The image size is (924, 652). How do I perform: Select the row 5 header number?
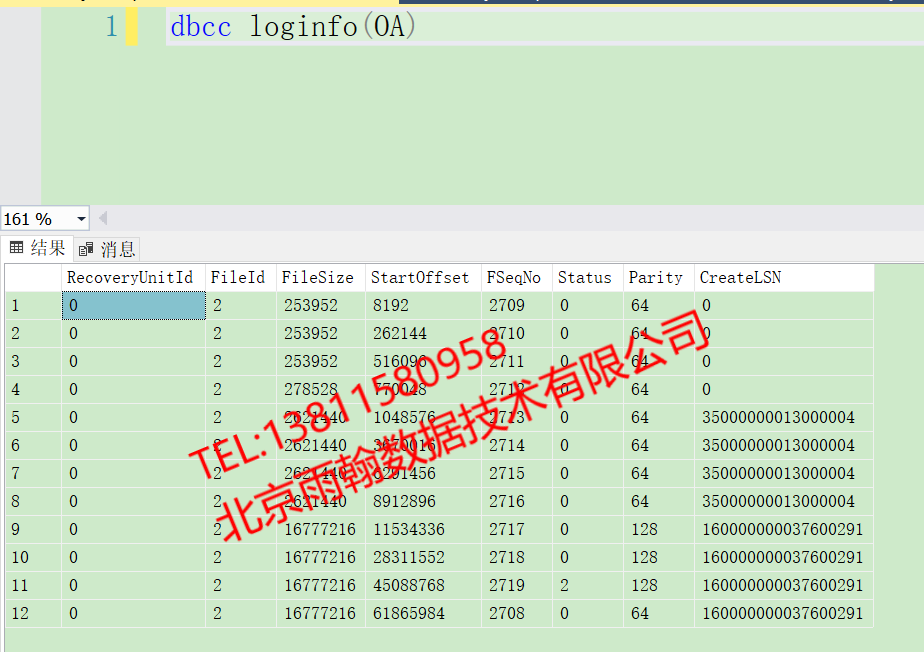(x=33, y=417)
